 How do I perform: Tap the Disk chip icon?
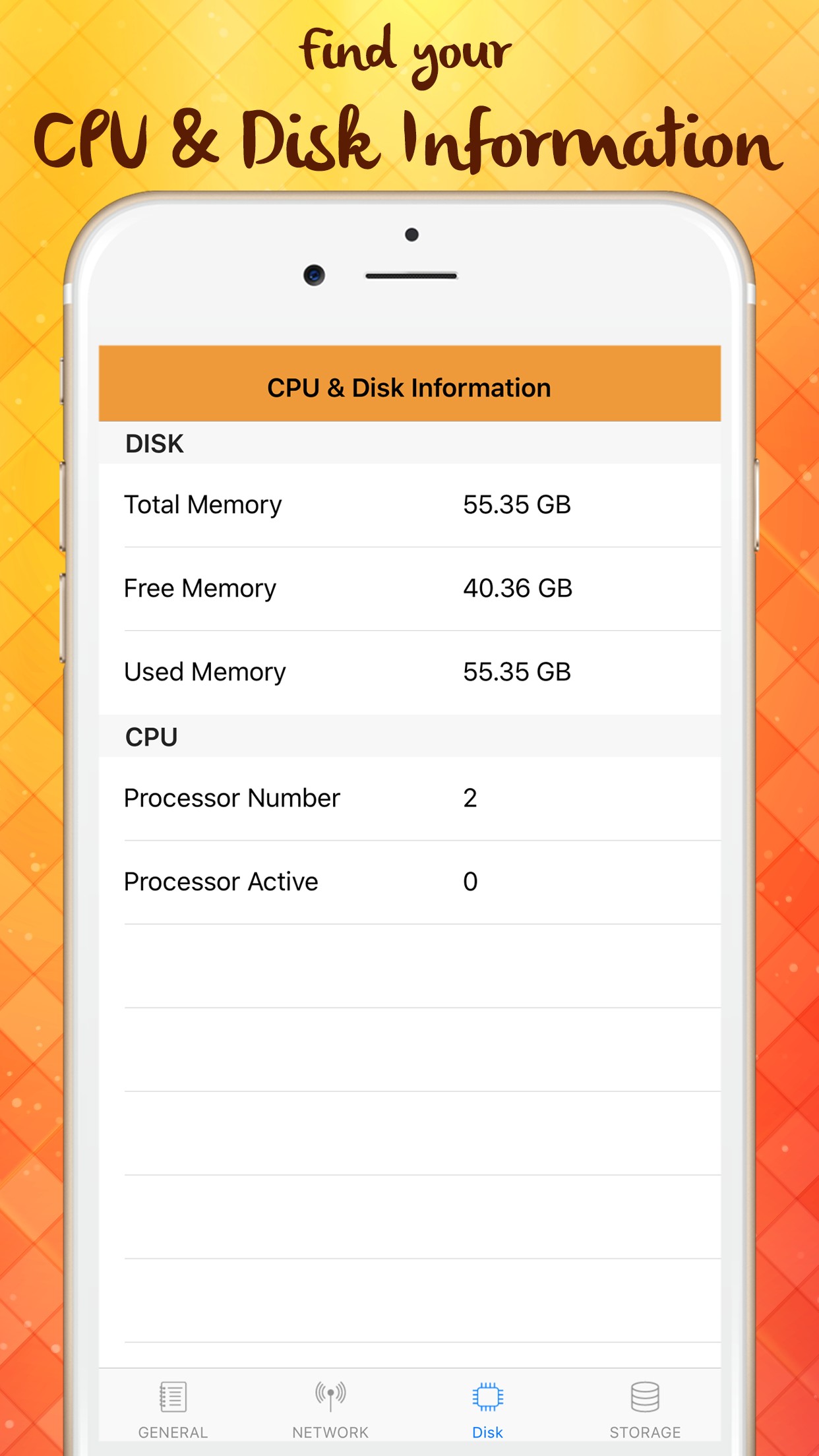click(487, 1396)
